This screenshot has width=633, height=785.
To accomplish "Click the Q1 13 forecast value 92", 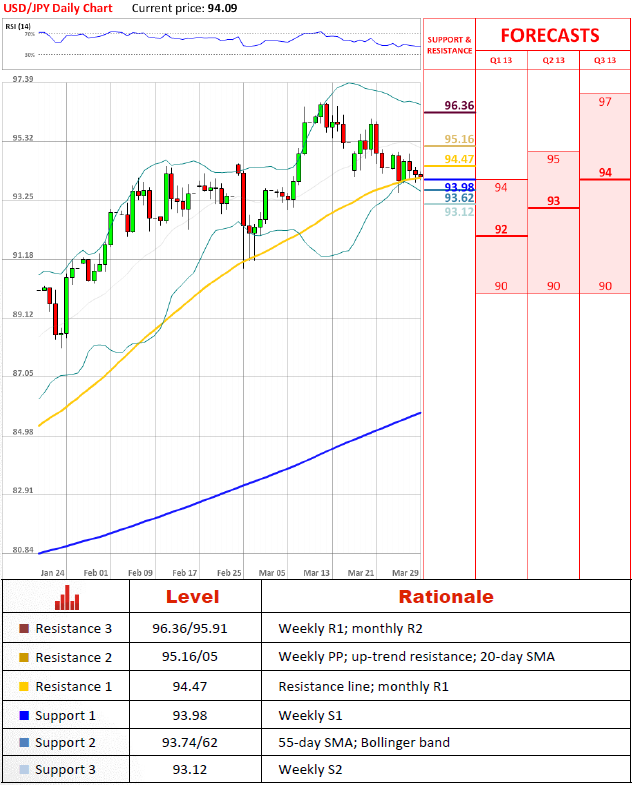I will tap(501, 229).
